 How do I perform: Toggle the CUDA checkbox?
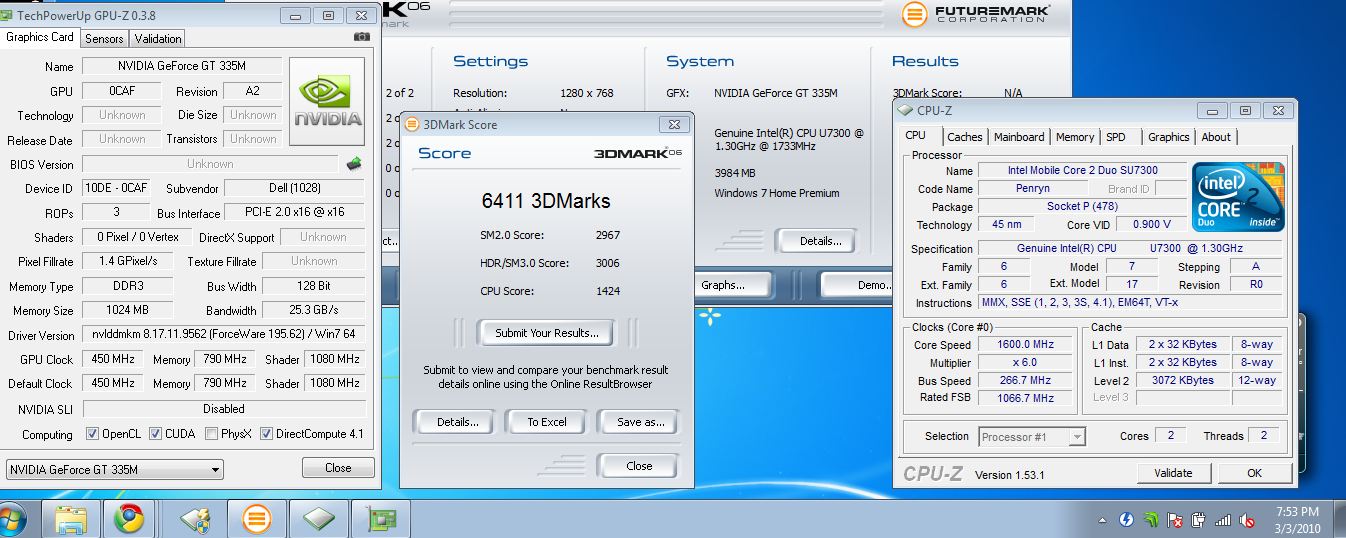[x=155, y=434]
